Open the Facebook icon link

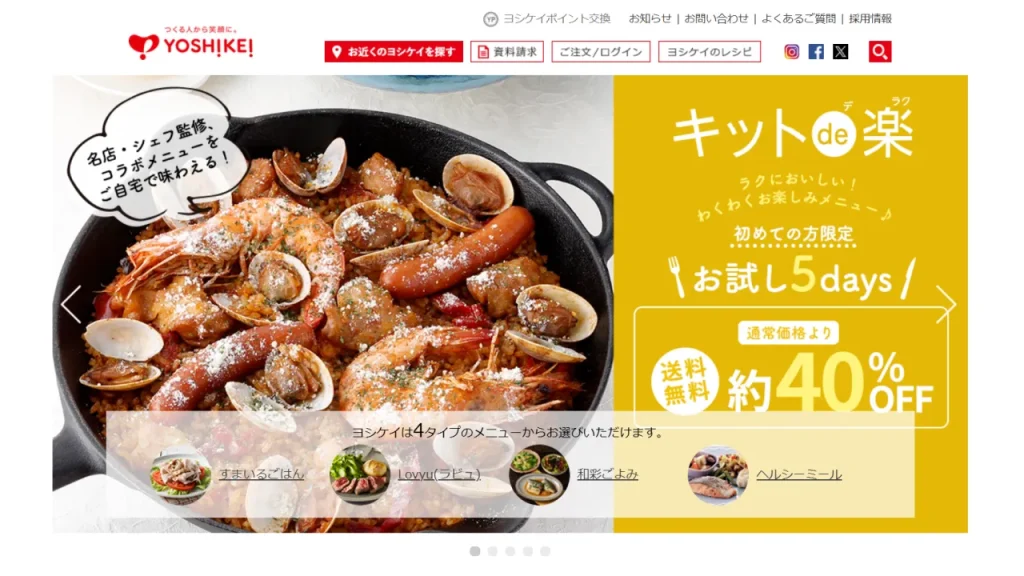(x=816, y=52)
